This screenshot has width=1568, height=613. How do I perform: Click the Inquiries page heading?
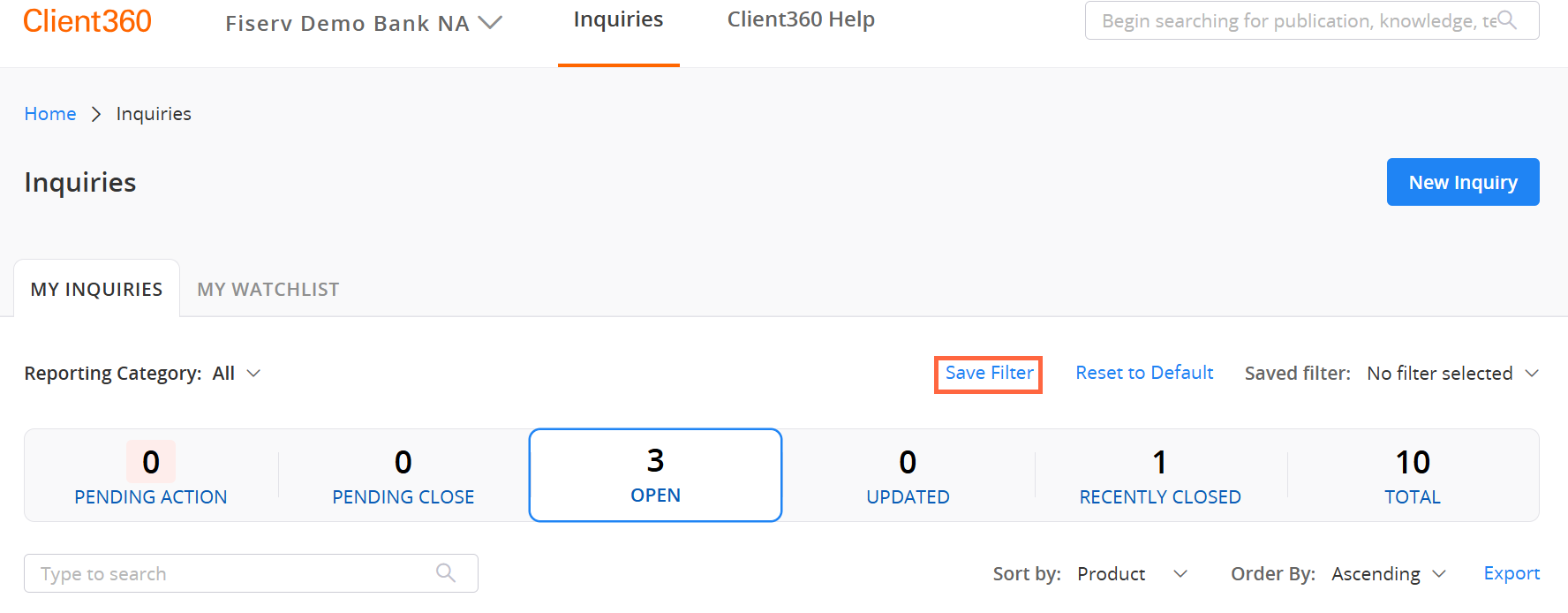[x=80, y=182]
